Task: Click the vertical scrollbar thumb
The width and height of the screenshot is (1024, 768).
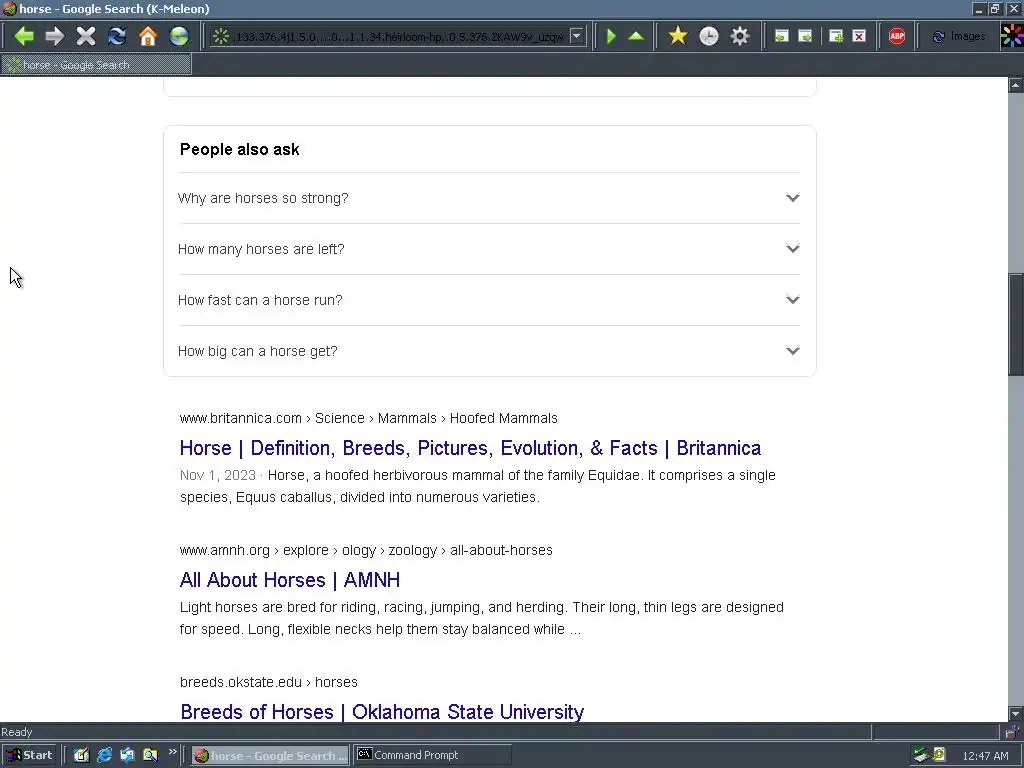Action: 1016,325
